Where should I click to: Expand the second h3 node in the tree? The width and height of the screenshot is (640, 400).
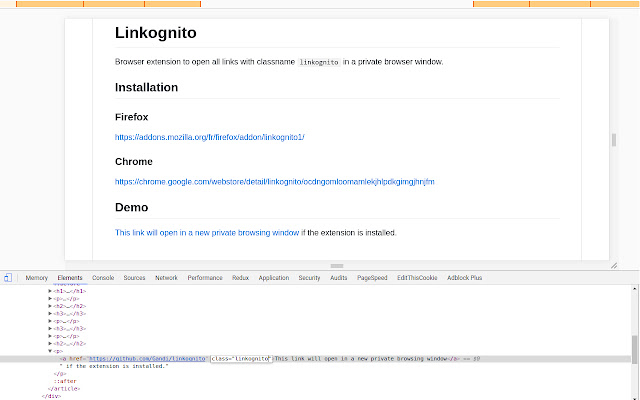coord(50,328)
